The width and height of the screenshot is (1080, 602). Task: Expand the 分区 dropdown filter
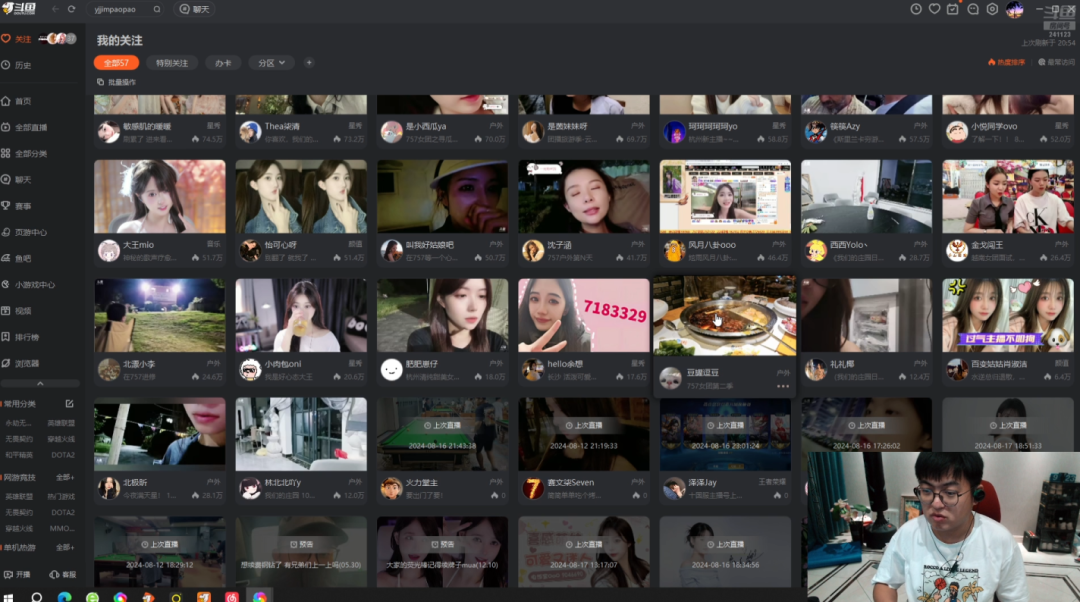click(x=271, y=63)
